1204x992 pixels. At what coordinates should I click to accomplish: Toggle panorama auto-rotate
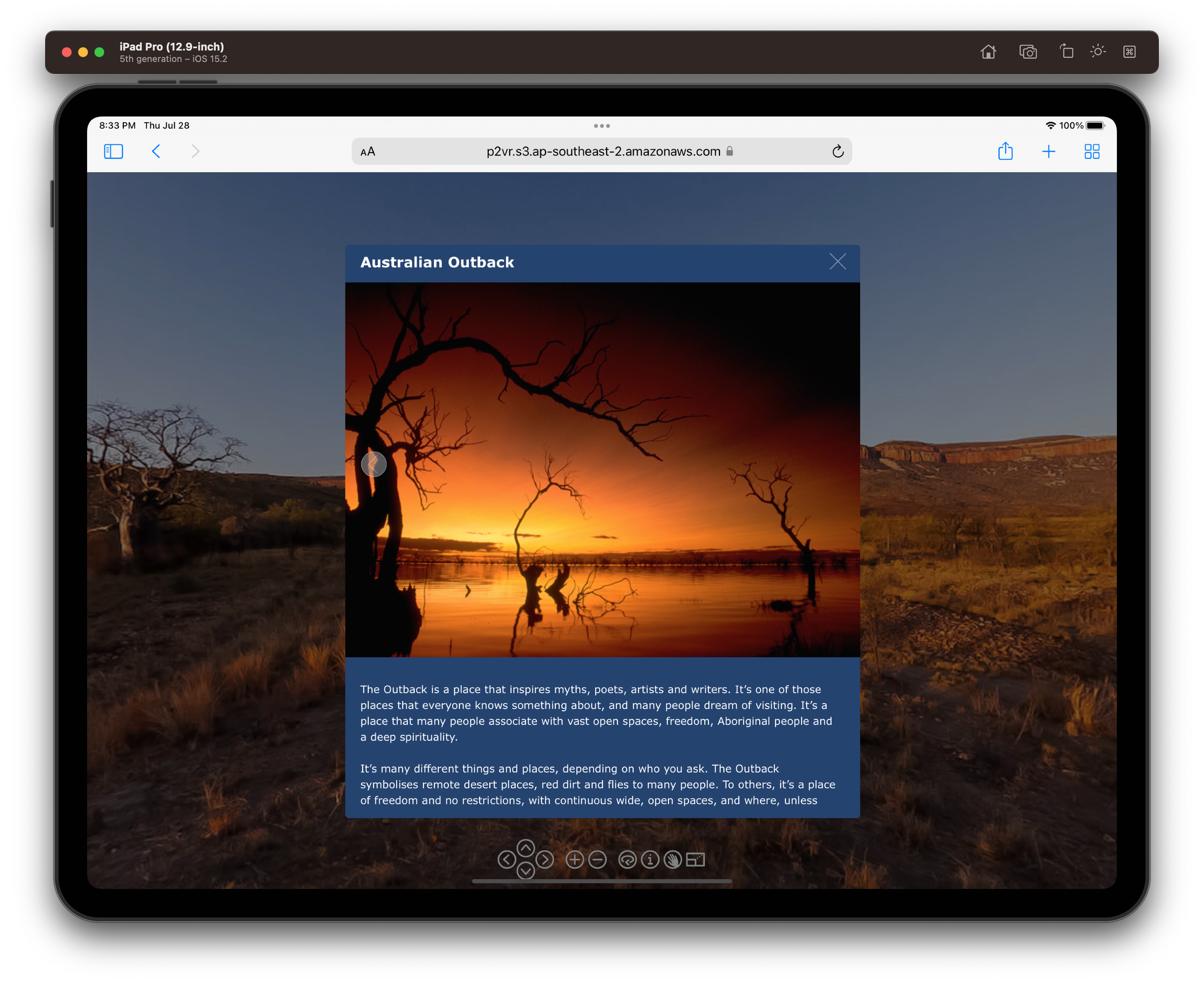point(627,860)
